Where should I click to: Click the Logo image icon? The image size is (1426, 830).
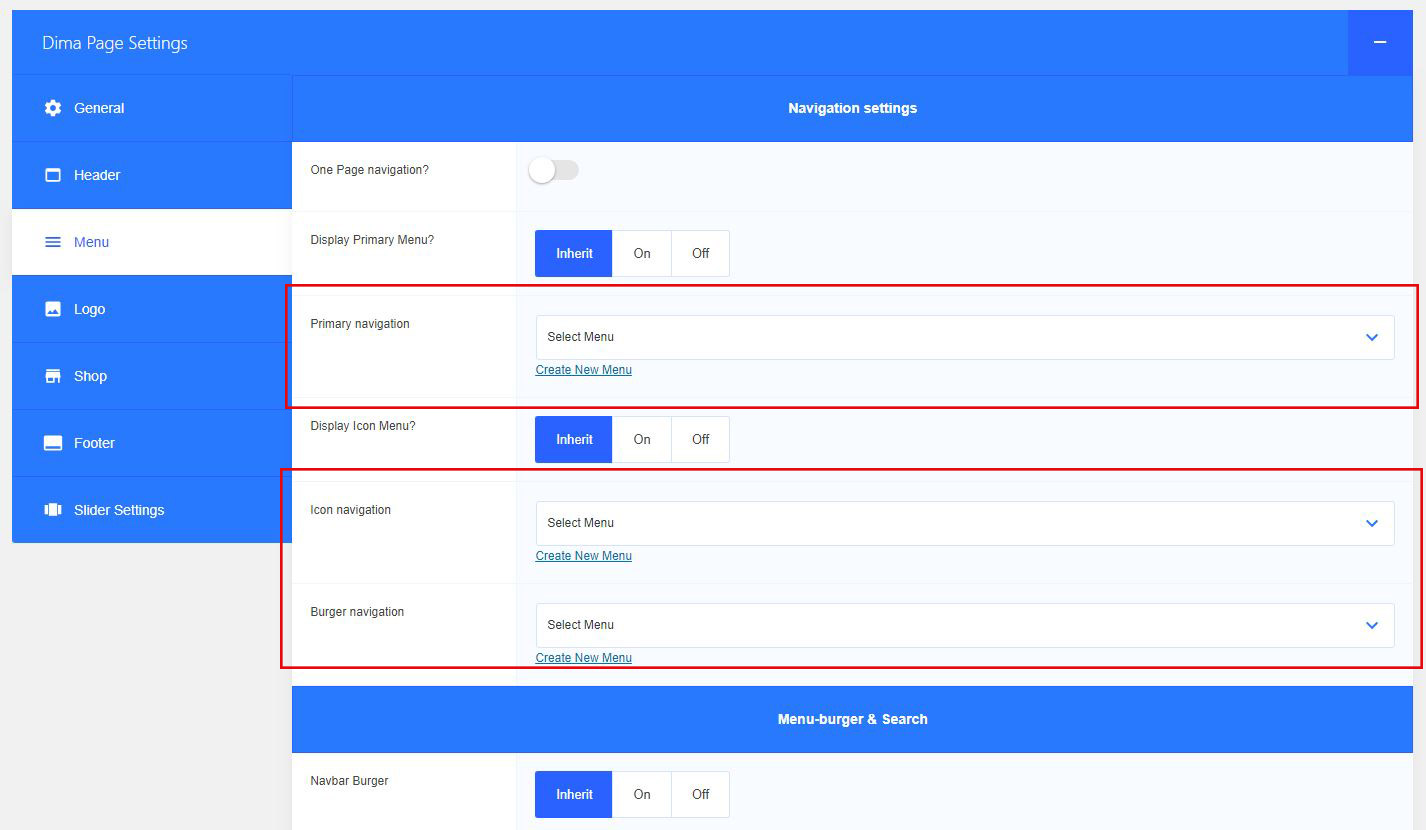(x=53, y=309)
